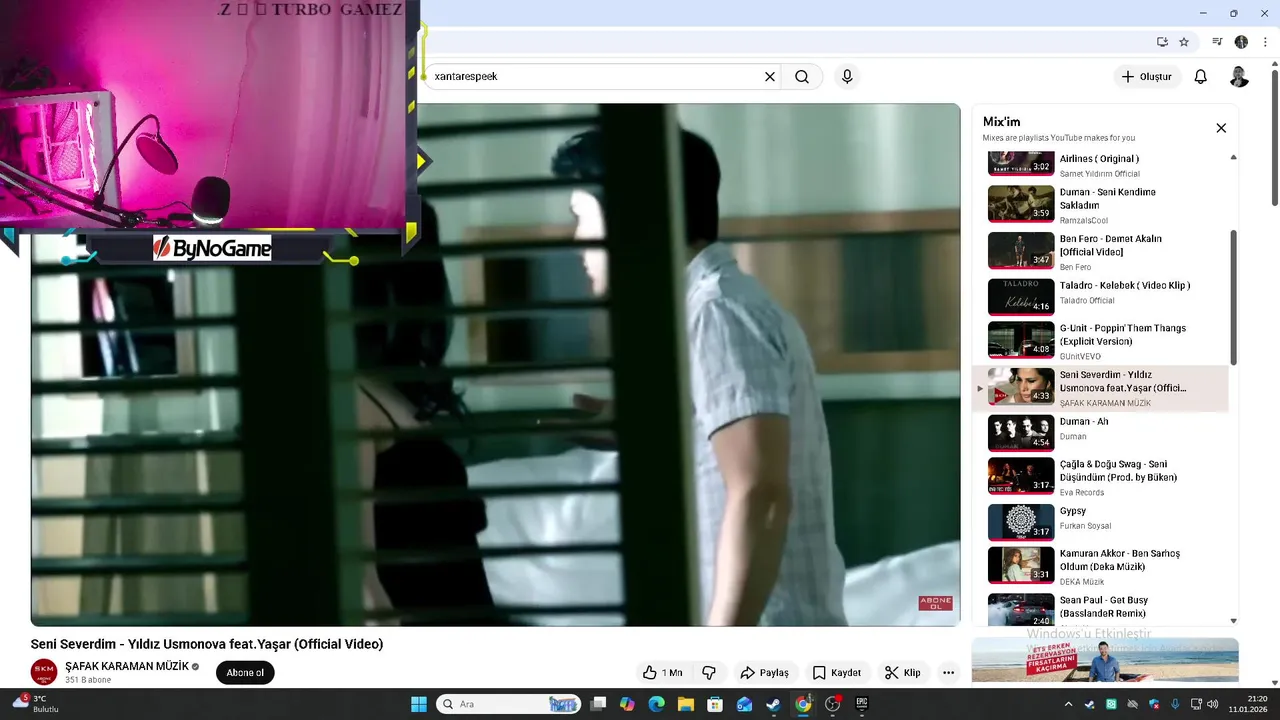
Task: Open the Windows Start menu
Action: [x=419, y=704]
